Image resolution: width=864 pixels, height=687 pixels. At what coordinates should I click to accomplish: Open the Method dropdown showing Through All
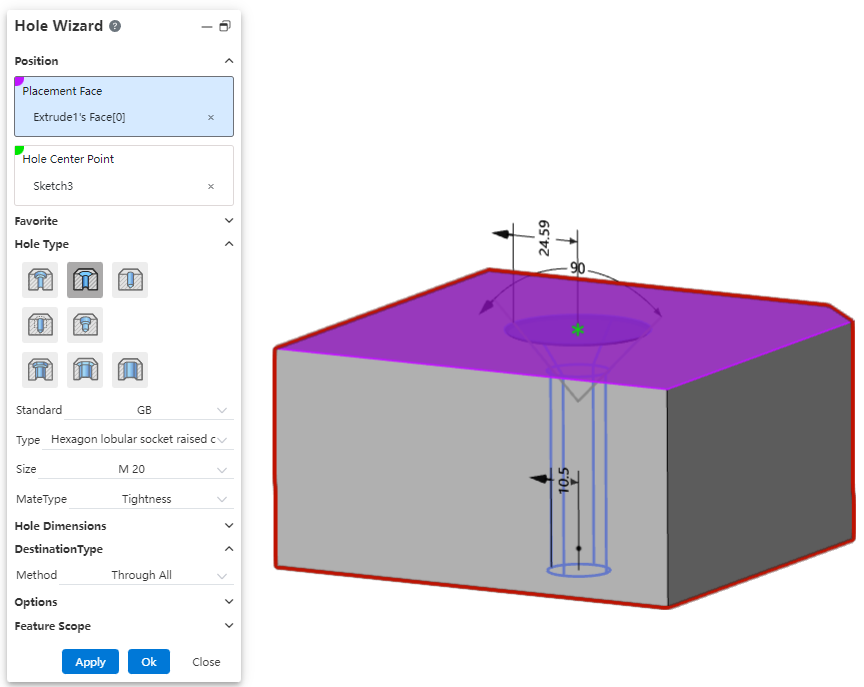tap(146, 575)
